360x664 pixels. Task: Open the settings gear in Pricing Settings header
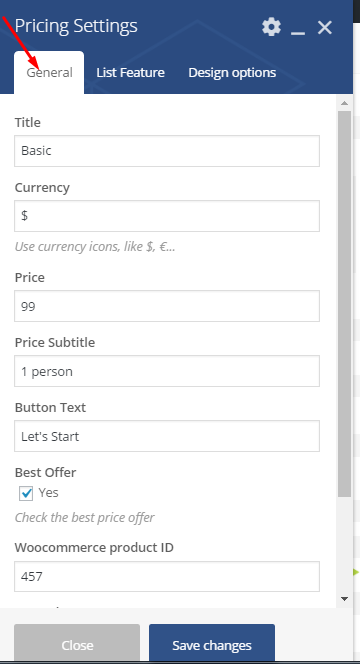click(271, 27)
